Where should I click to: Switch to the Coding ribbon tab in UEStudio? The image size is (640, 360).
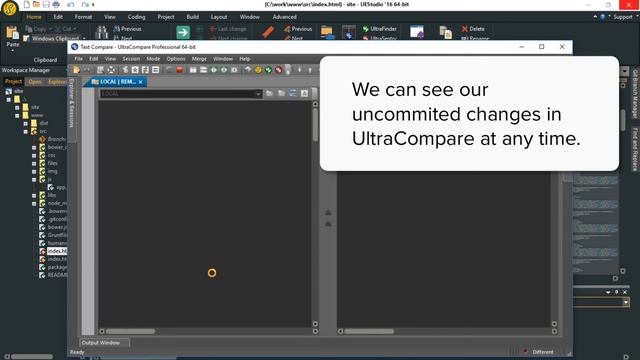(x=136, y=17)
